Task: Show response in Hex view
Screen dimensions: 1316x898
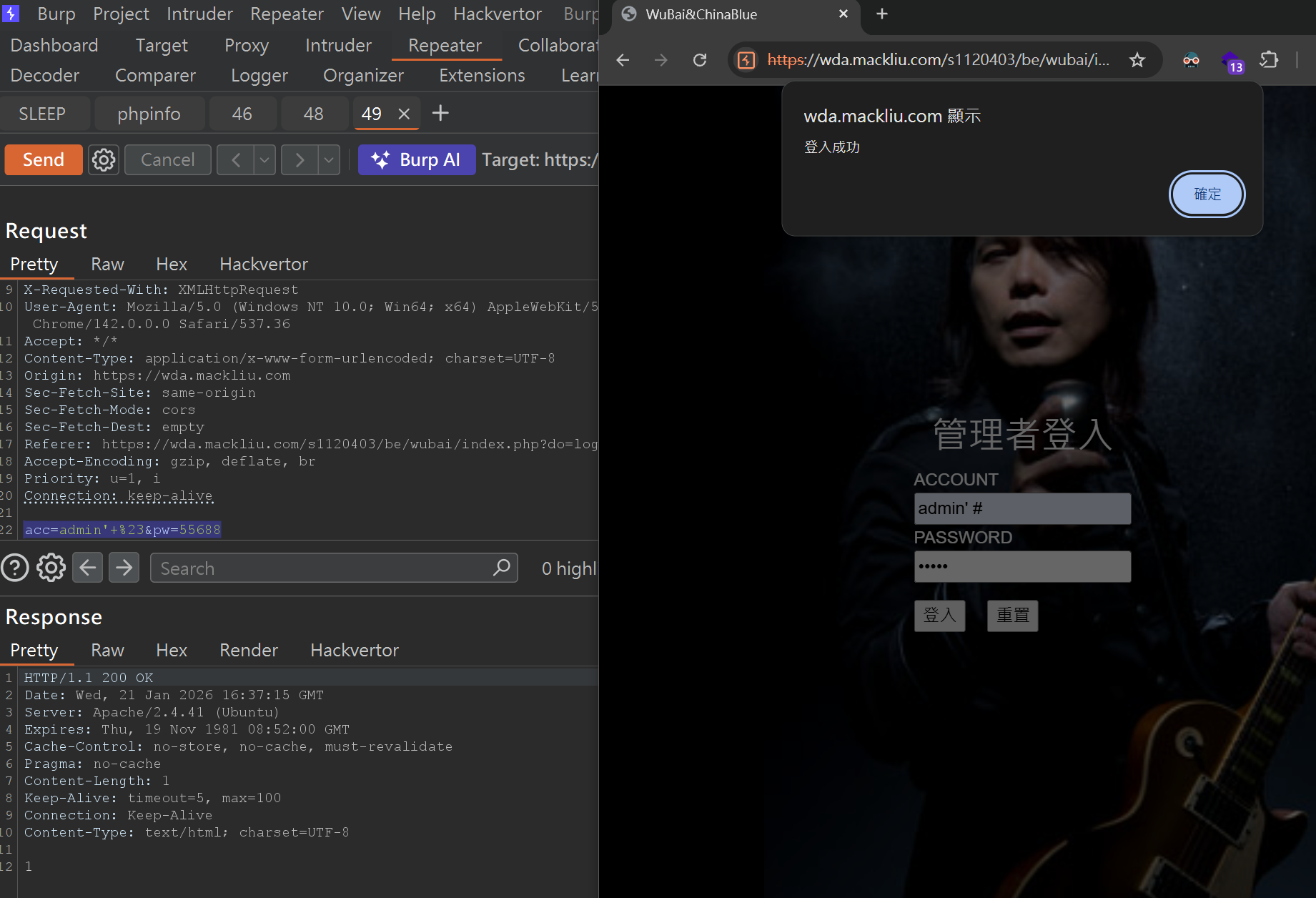Action: [x=172, y=650]
